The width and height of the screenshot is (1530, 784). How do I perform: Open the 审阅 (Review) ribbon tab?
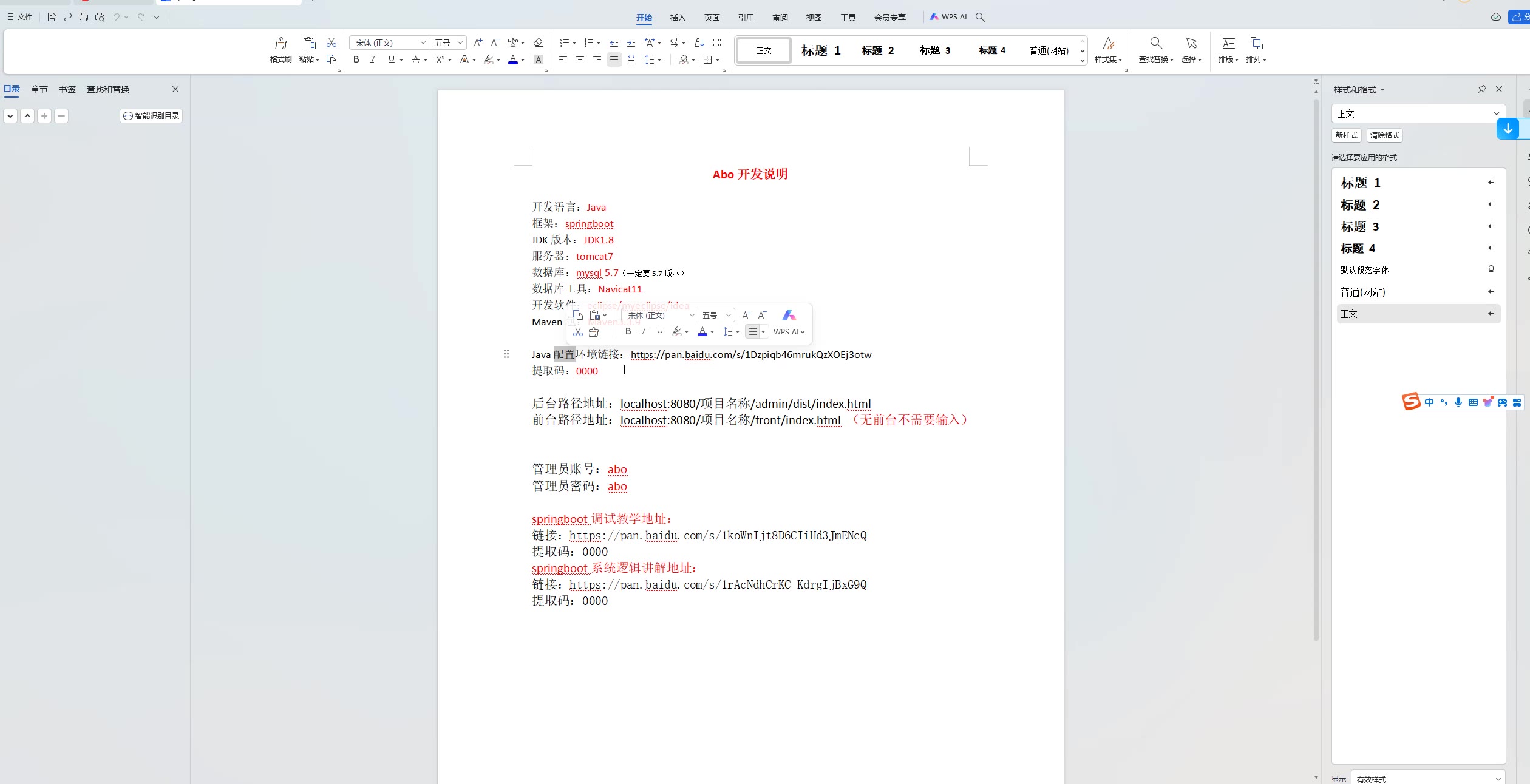(x=780, y=18)
